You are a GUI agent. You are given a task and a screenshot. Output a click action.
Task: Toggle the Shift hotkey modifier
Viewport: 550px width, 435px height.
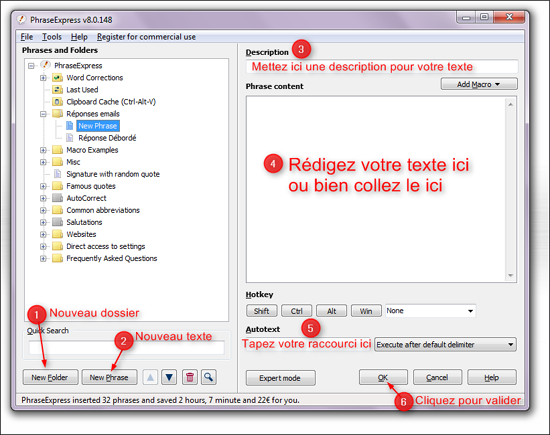(x=262, y=311)
